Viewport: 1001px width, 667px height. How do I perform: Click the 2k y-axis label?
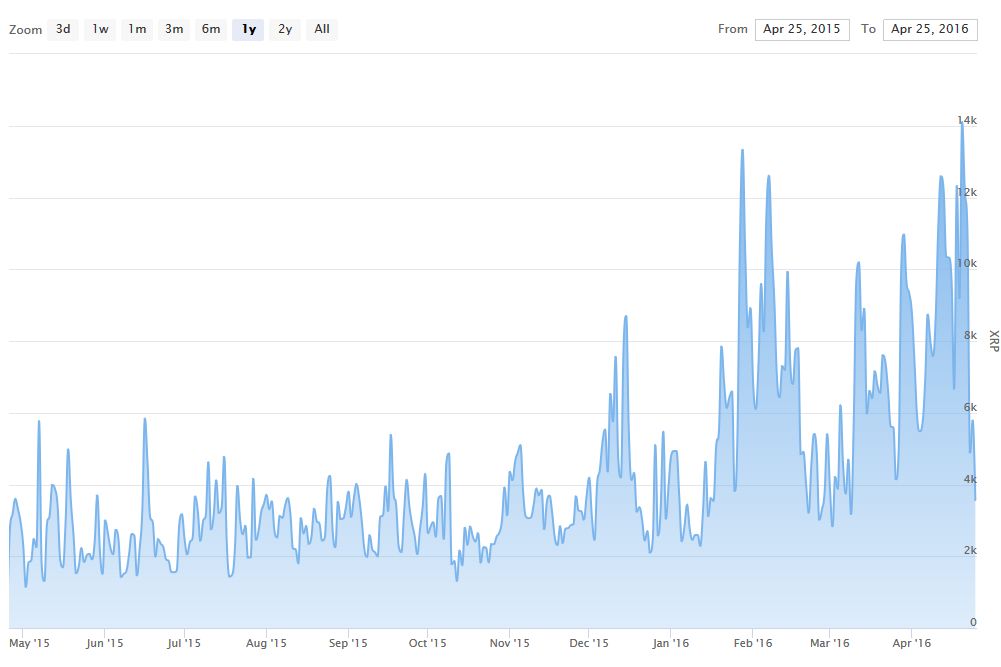970,550
